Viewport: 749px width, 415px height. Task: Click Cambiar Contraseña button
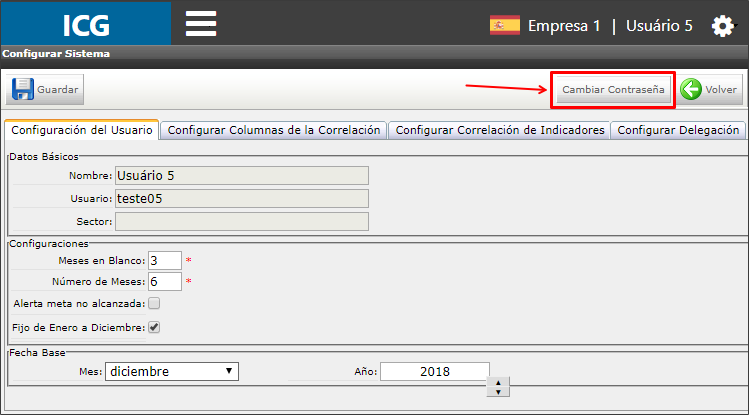coord(613,89)
